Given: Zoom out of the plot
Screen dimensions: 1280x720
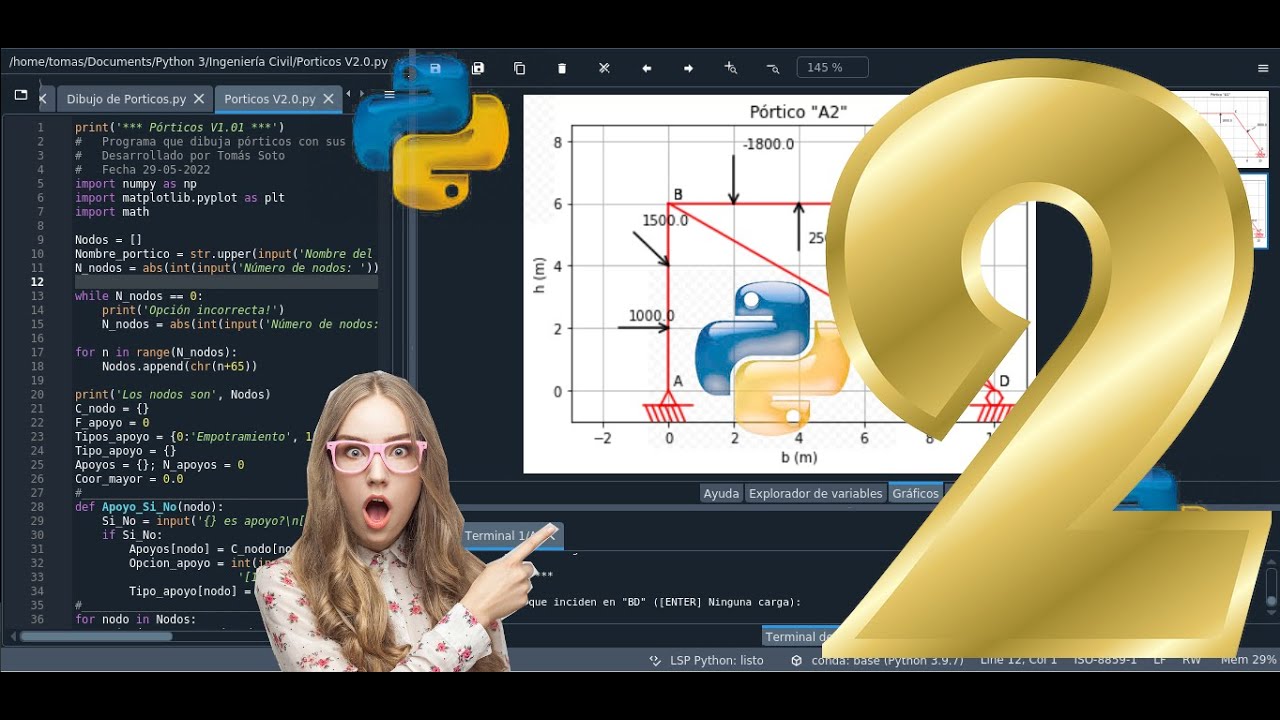Looking at the screenshot, I should pos(773,68).
